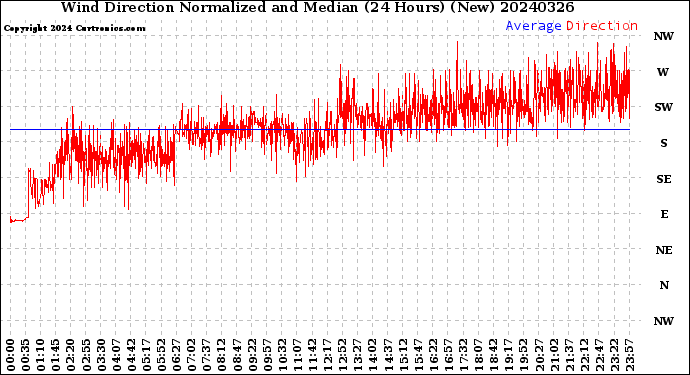Click the 14:37 time label
The image size is (690, 375).
click(x=388, y=355)
